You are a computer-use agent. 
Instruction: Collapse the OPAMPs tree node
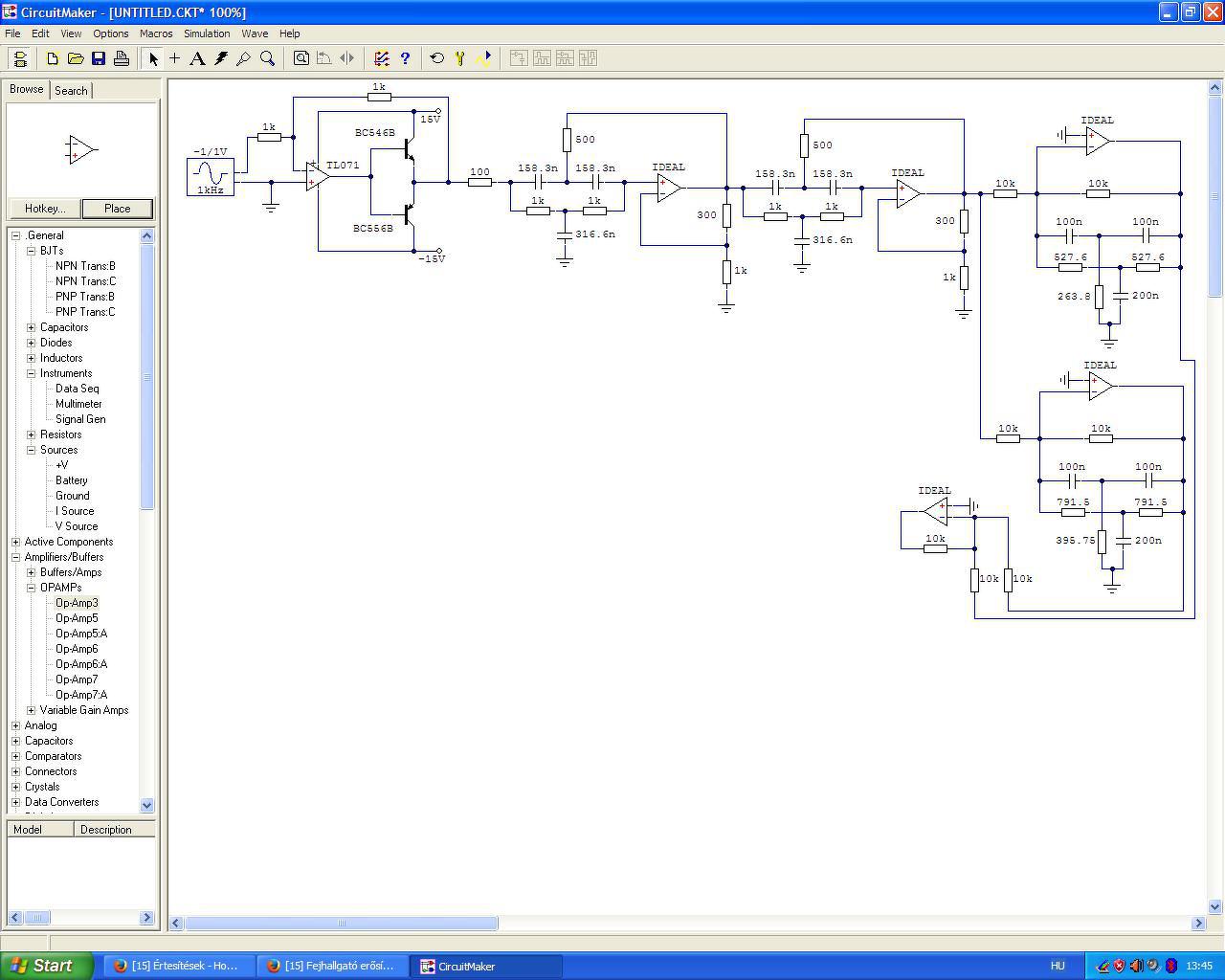[32, 588]
